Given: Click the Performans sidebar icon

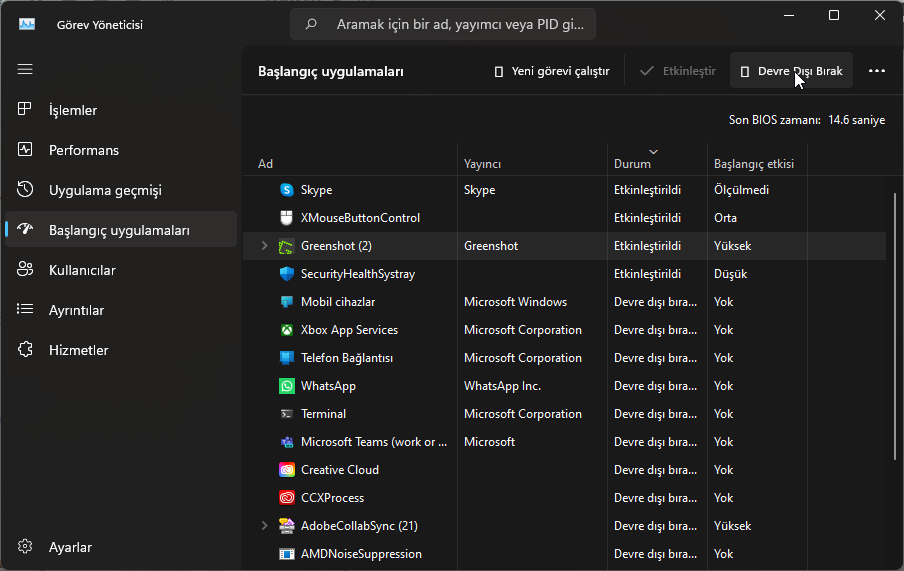Looking at the screenshot, I should coord(25,149).
